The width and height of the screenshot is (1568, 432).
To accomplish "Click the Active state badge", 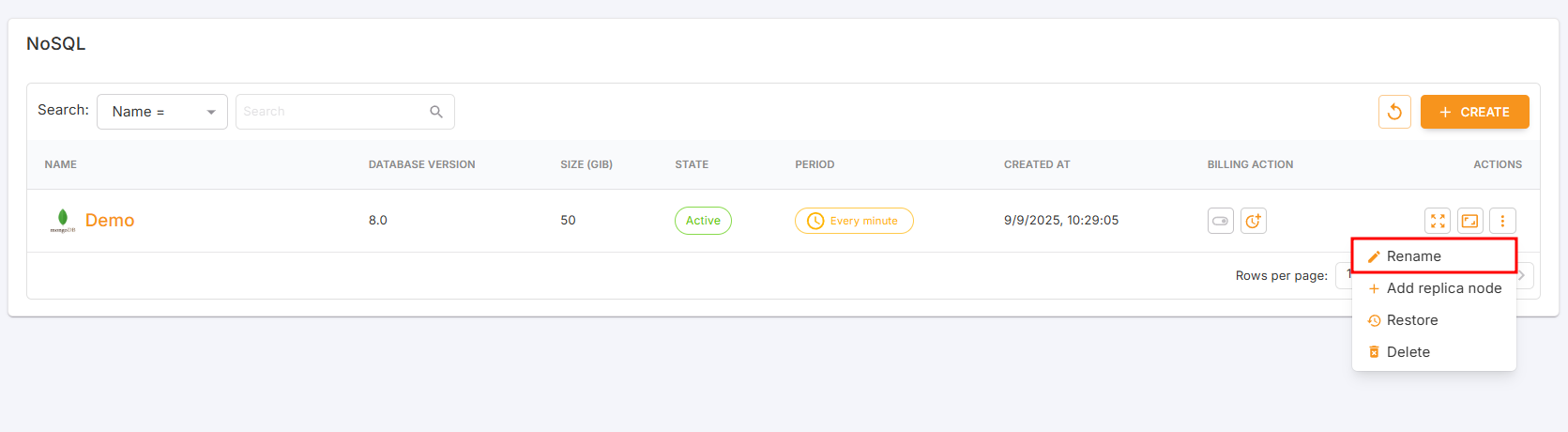I will tap(703, 221).
